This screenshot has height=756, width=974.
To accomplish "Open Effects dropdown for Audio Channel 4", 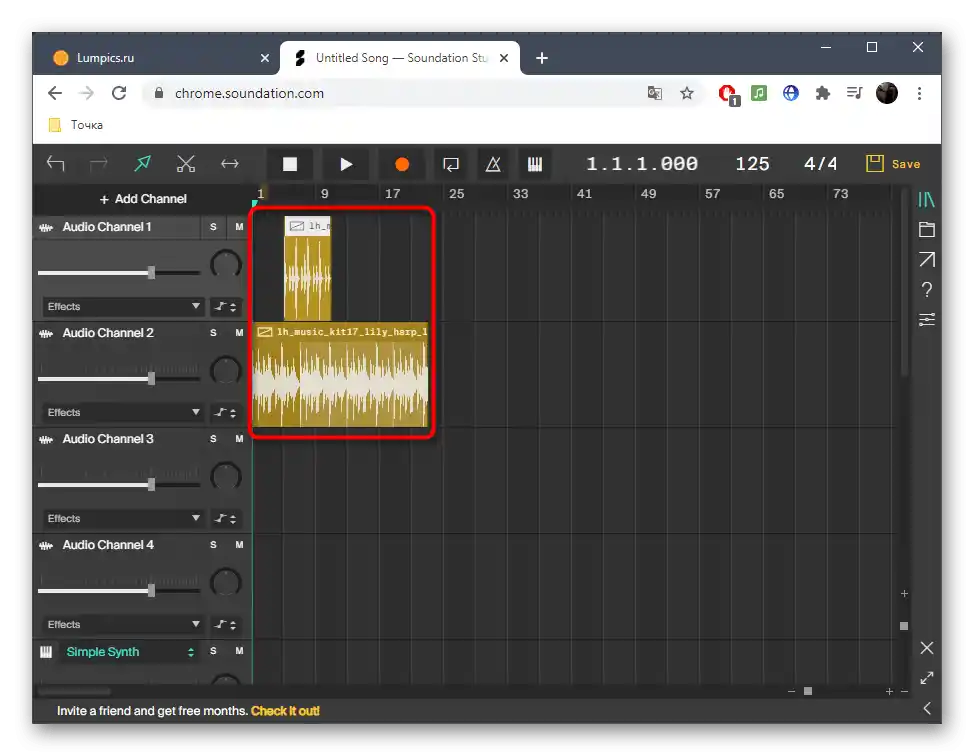I will [x=123, y=624].
